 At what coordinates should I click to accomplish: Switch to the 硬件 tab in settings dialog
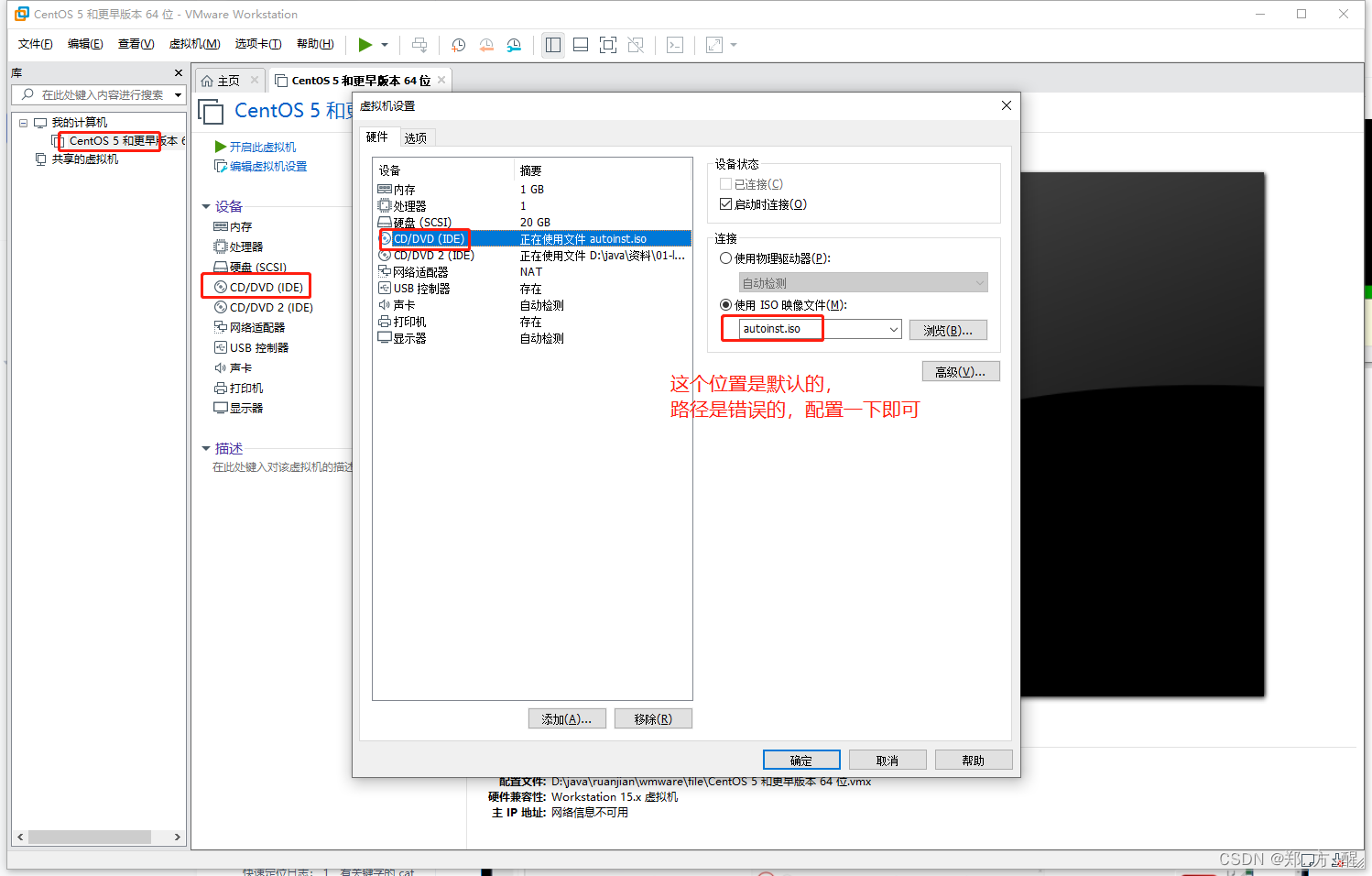coord(377,137)
